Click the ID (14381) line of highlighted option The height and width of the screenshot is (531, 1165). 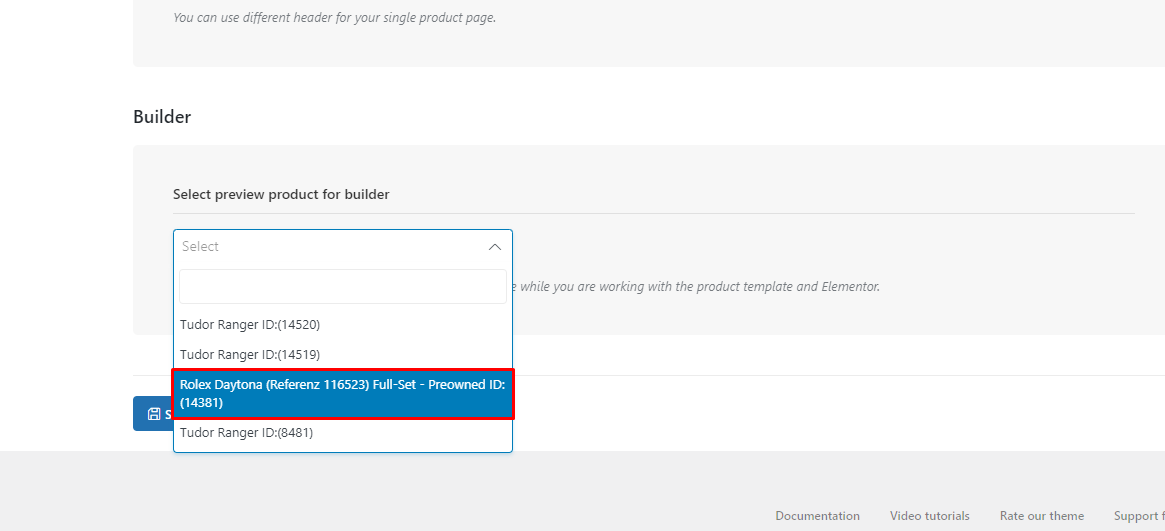201,403
